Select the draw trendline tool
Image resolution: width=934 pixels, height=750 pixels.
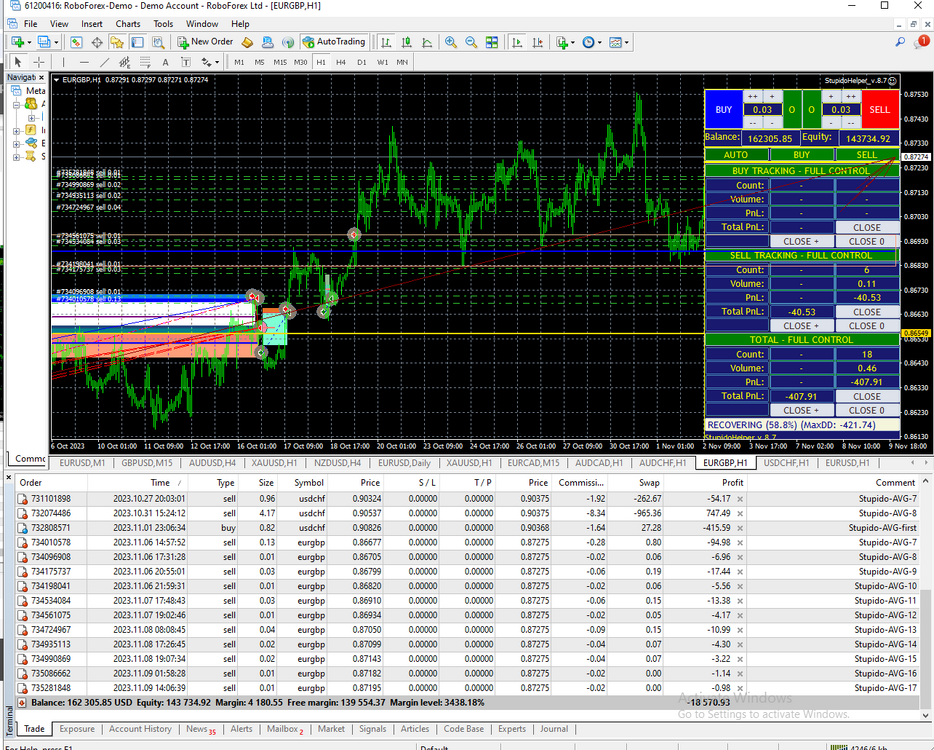click(104, 62)
